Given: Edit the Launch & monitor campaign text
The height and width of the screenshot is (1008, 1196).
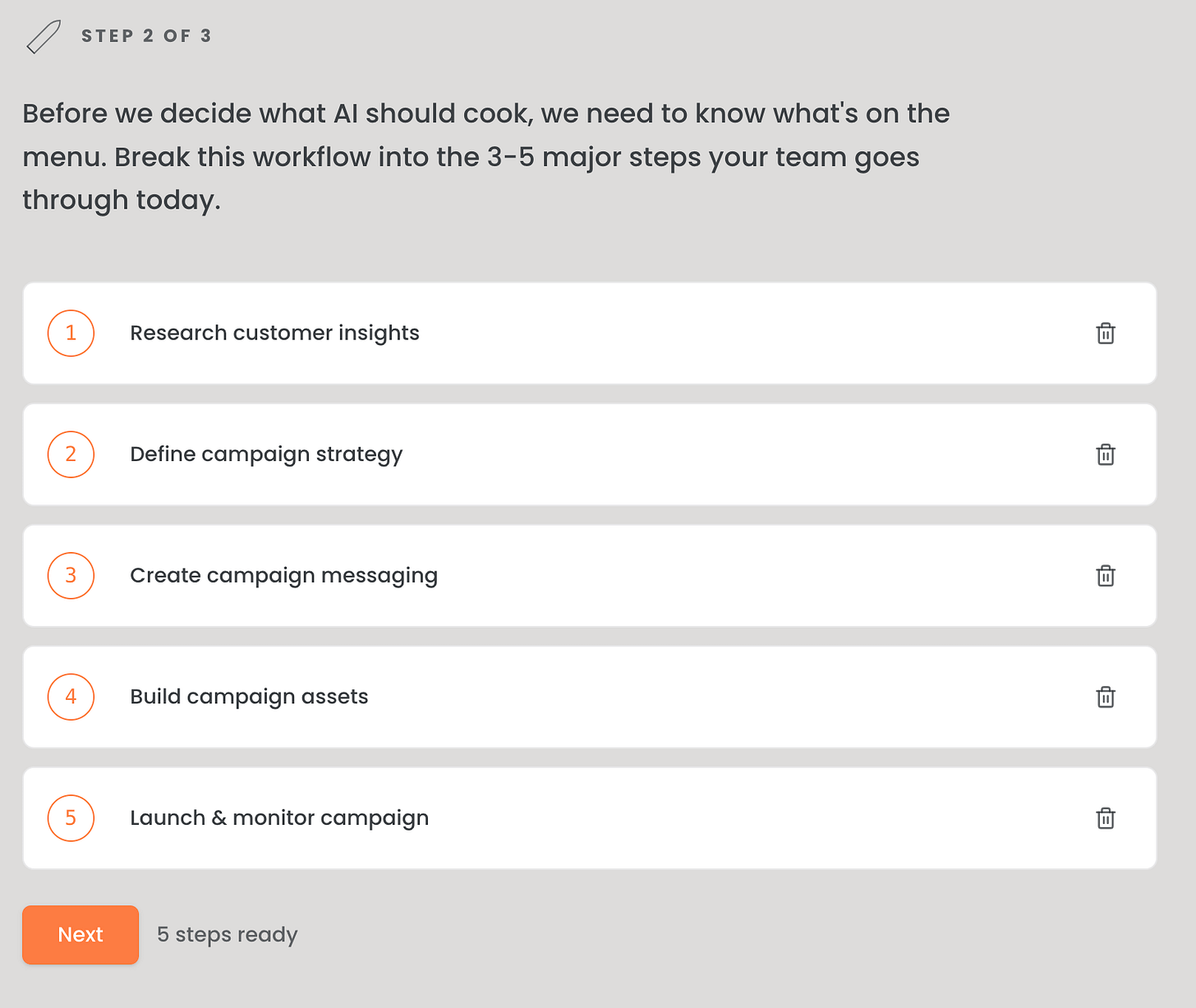Looking at the screenshot, I should (x=279, y=817).
